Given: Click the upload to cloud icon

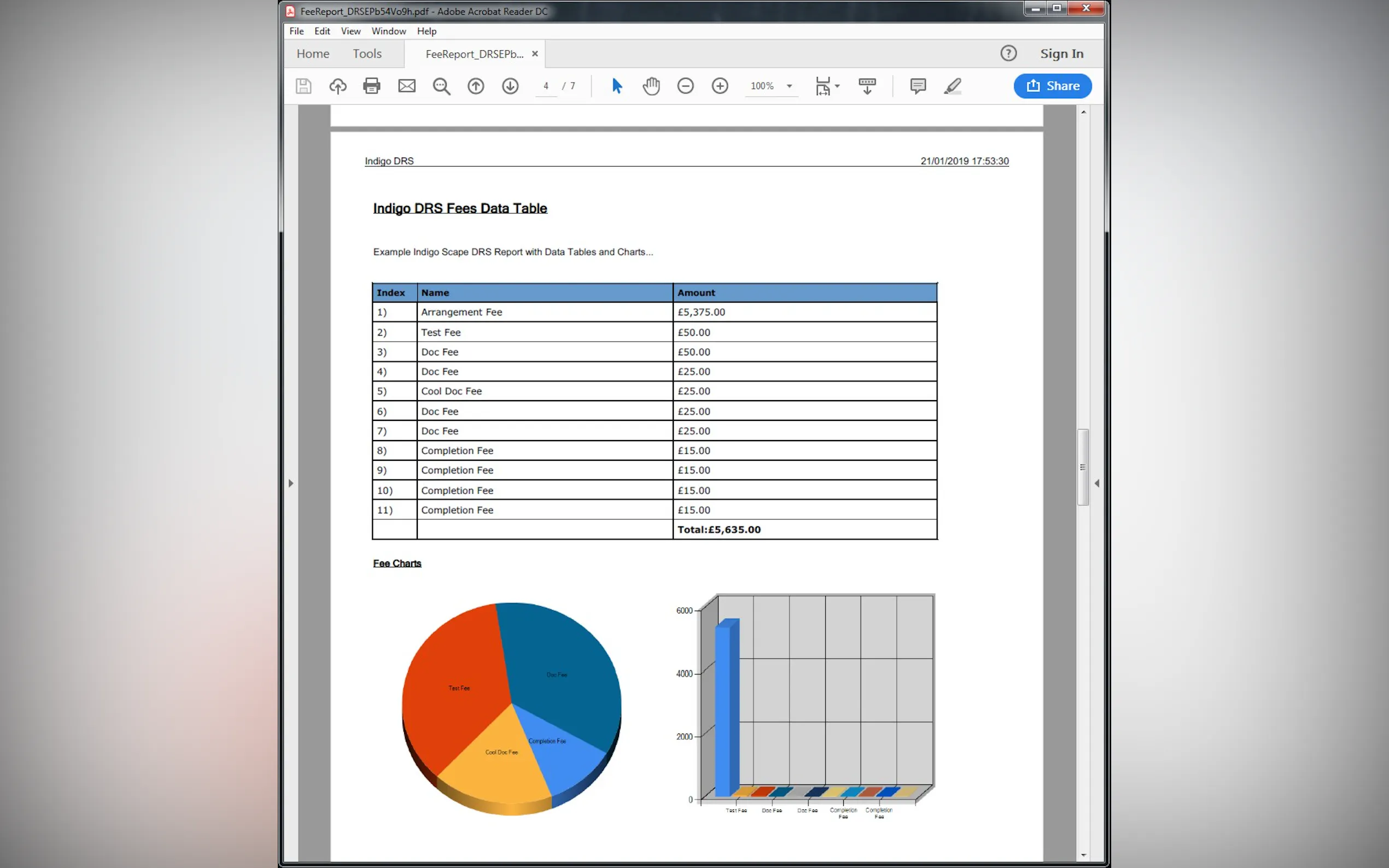Looking at the screenshot, I should 337,86.
